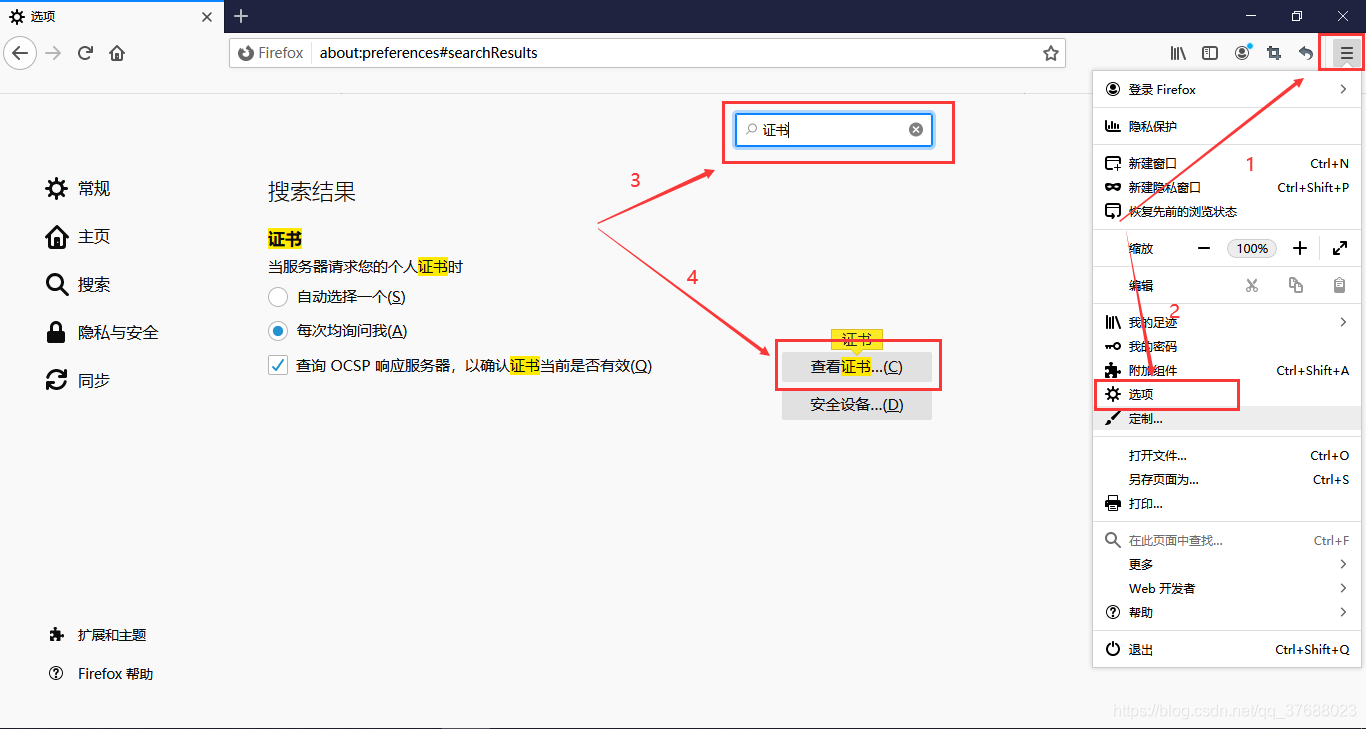The height and width of the screenshot is (729, 1366).
Task: Open the Firefox account toolbar icon
Action: [x=1242, y=53]
